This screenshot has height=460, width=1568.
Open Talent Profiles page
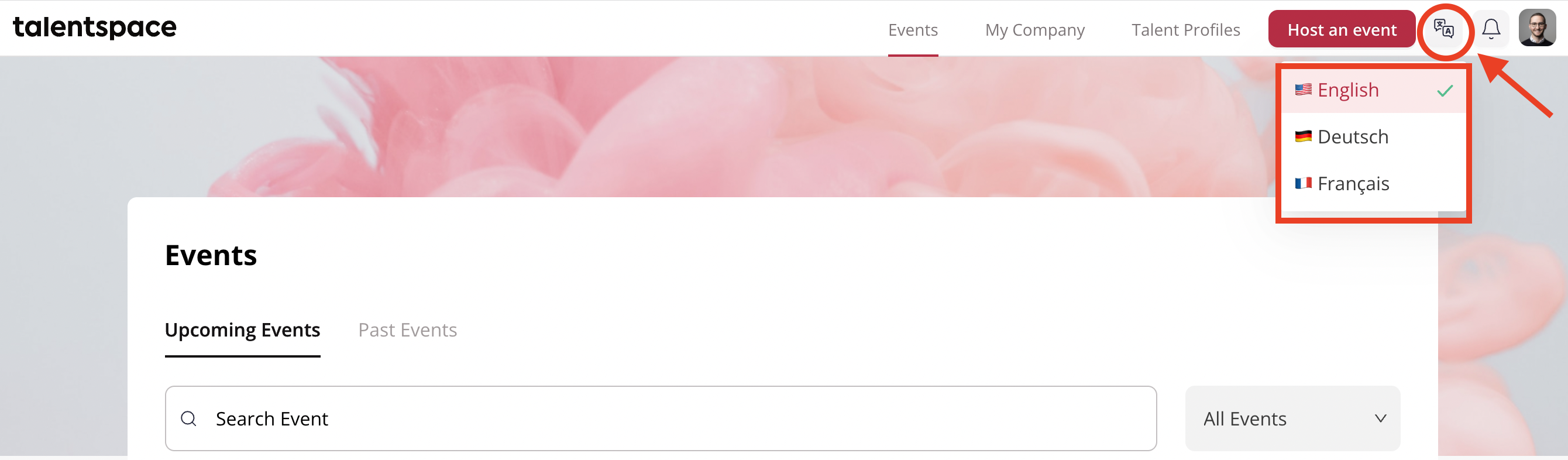coord(1185,30)
